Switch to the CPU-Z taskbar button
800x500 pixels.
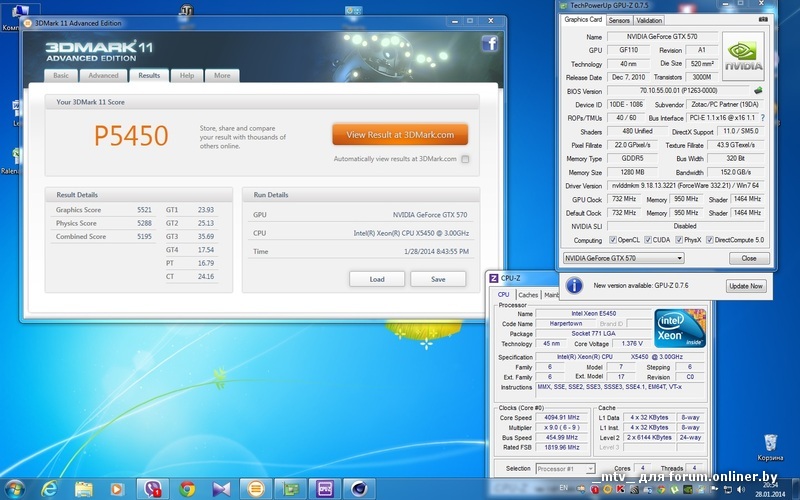(x=324, y=489)
